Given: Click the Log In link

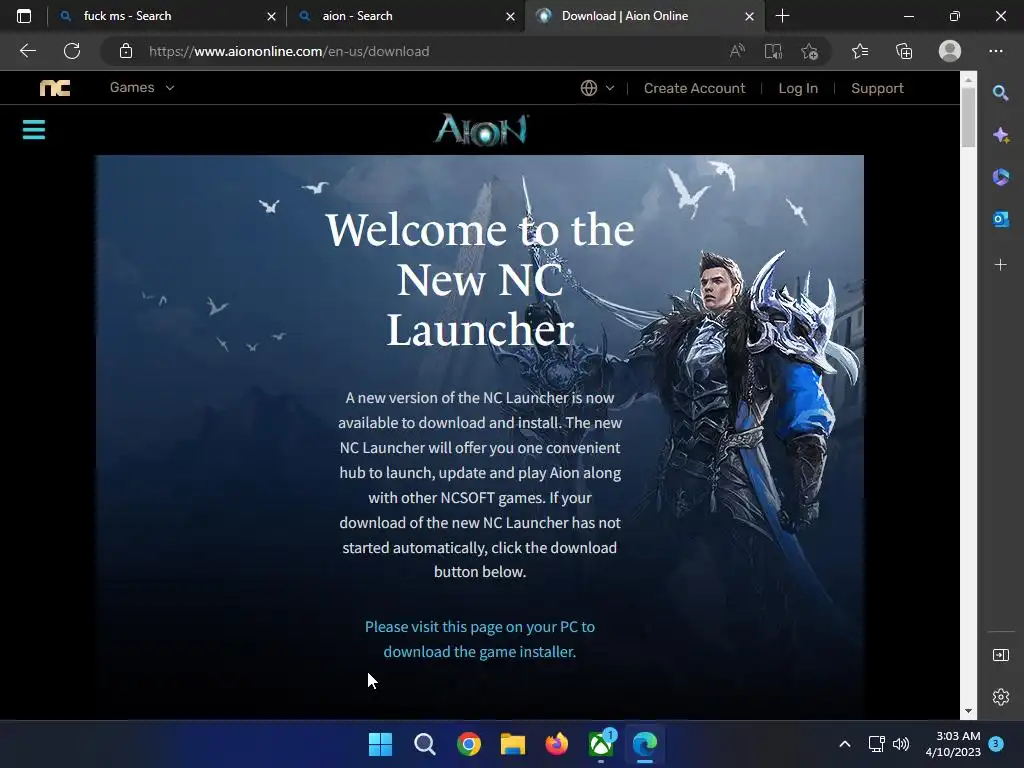Looking at the screenshot, I should click(798, 88).
